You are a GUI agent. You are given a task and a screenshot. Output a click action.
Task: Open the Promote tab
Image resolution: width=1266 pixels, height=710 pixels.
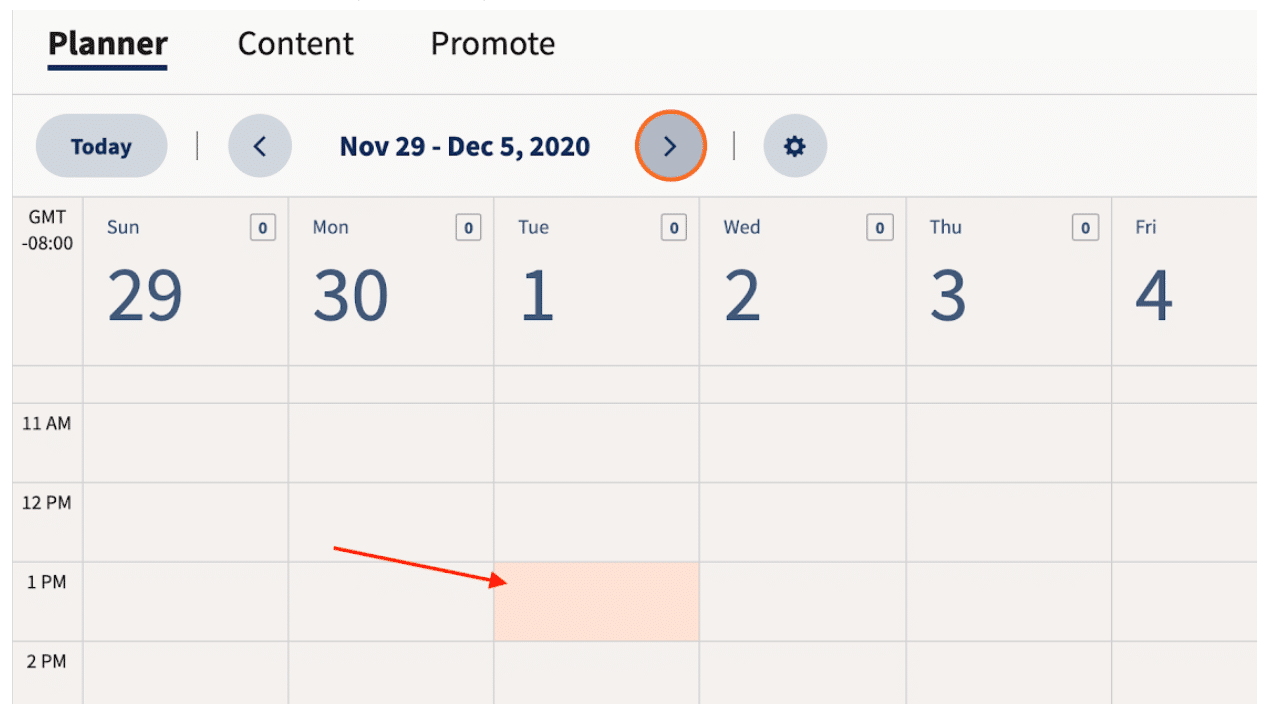492,44
